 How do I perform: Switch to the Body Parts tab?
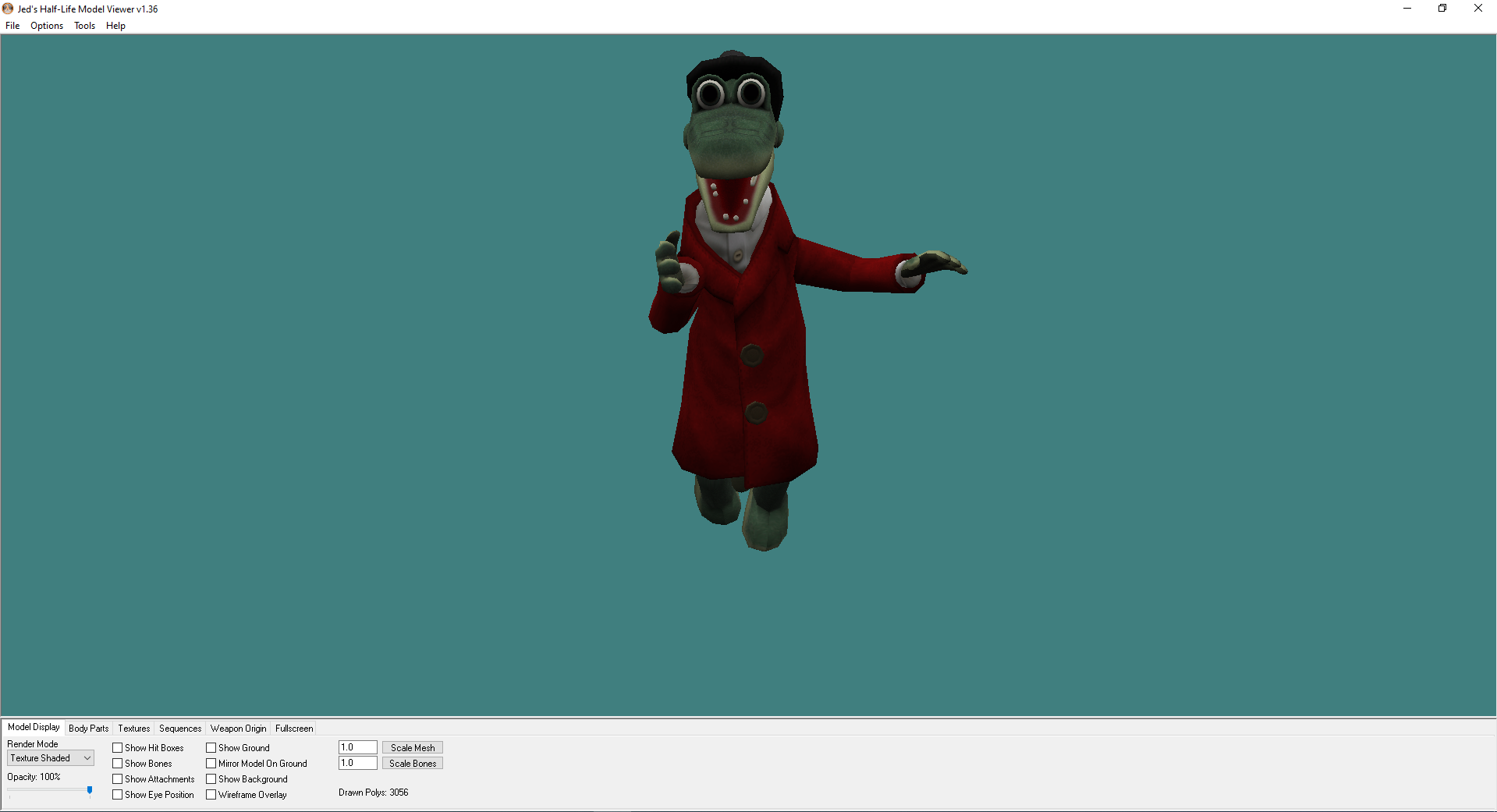pyautogui.click(x=89, y=729)
